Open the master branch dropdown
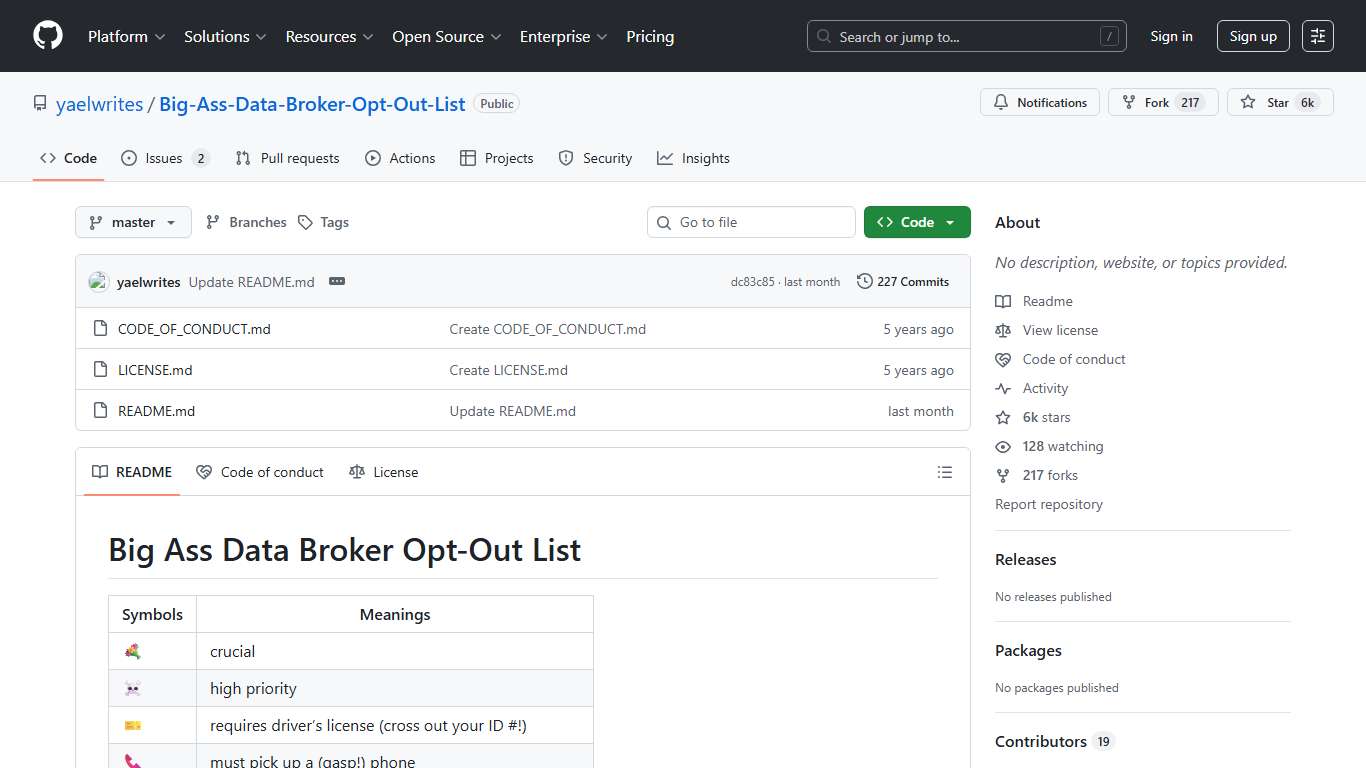Screen dimensions: 1366x768 pyautogui.click(x=132, y=222)
